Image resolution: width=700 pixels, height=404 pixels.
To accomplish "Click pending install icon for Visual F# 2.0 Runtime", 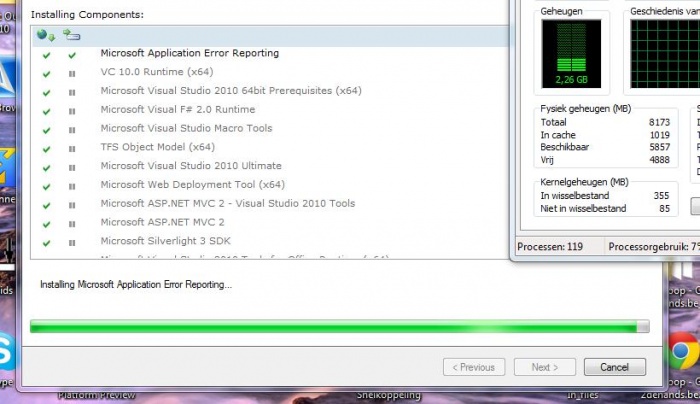I will coord(72,112).
